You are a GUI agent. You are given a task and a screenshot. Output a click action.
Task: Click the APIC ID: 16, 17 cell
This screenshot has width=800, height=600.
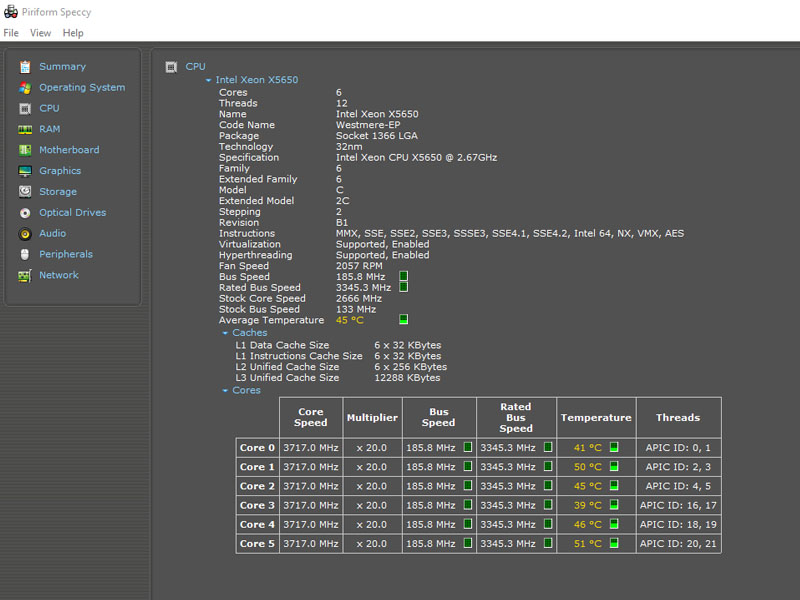tap(678, 505)
